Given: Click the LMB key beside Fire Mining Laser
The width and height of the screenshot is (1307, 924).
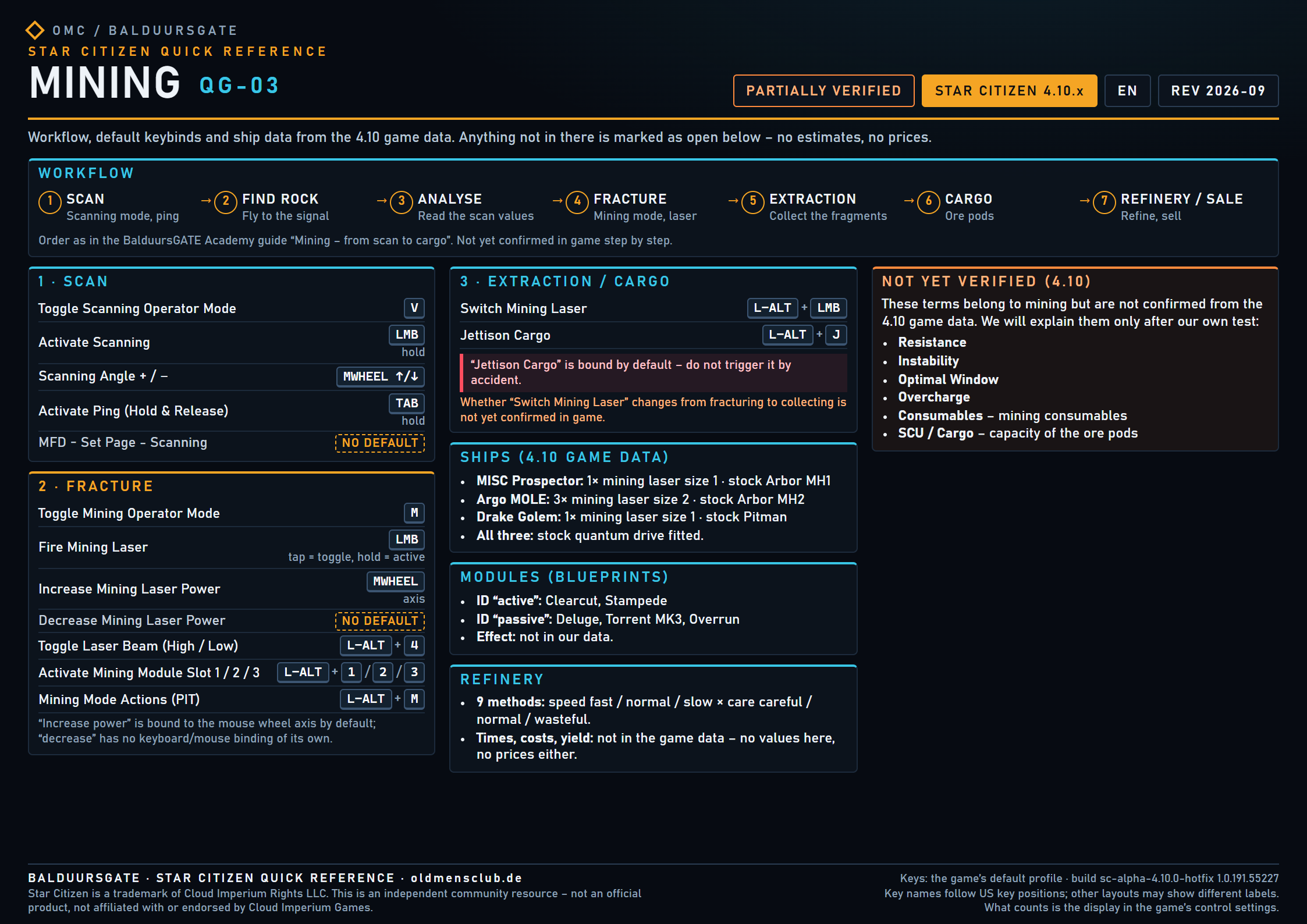Looking at the screenshot, I should pyautogui.click(x=407, y=539).
